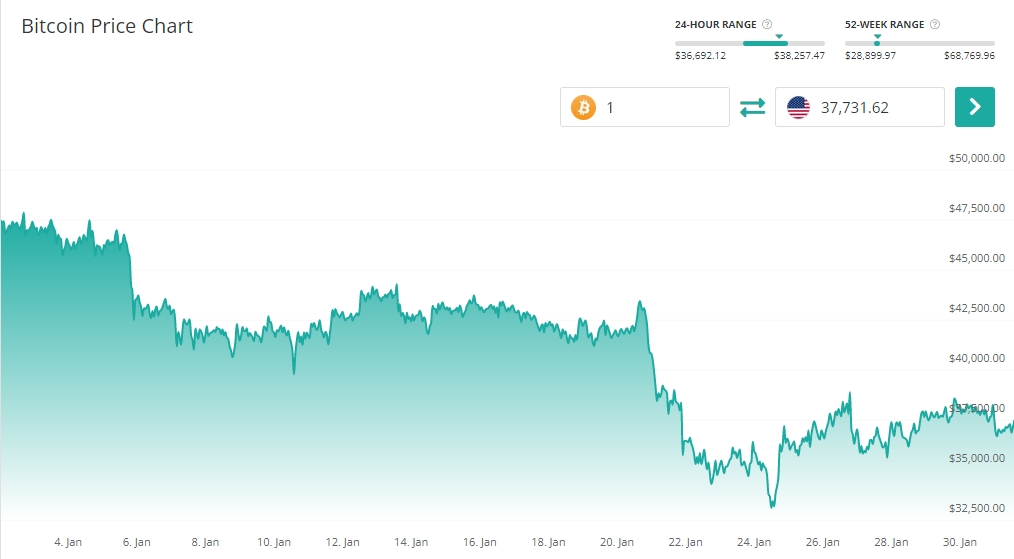Click the 52-week range slider bar
The width and height of the screenshot is (1014, 559).
pyautogui.click(x=919, y=43)
